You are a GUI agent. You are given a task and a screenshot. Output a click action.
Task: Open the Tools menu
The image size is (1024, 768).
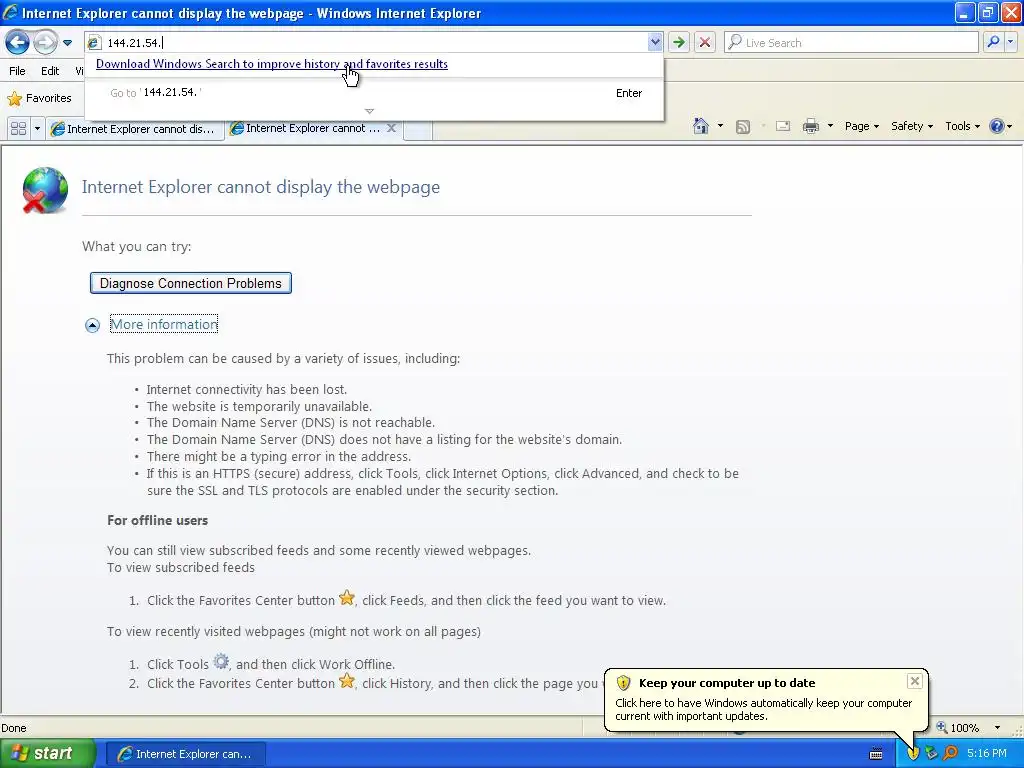click(962, 127)
